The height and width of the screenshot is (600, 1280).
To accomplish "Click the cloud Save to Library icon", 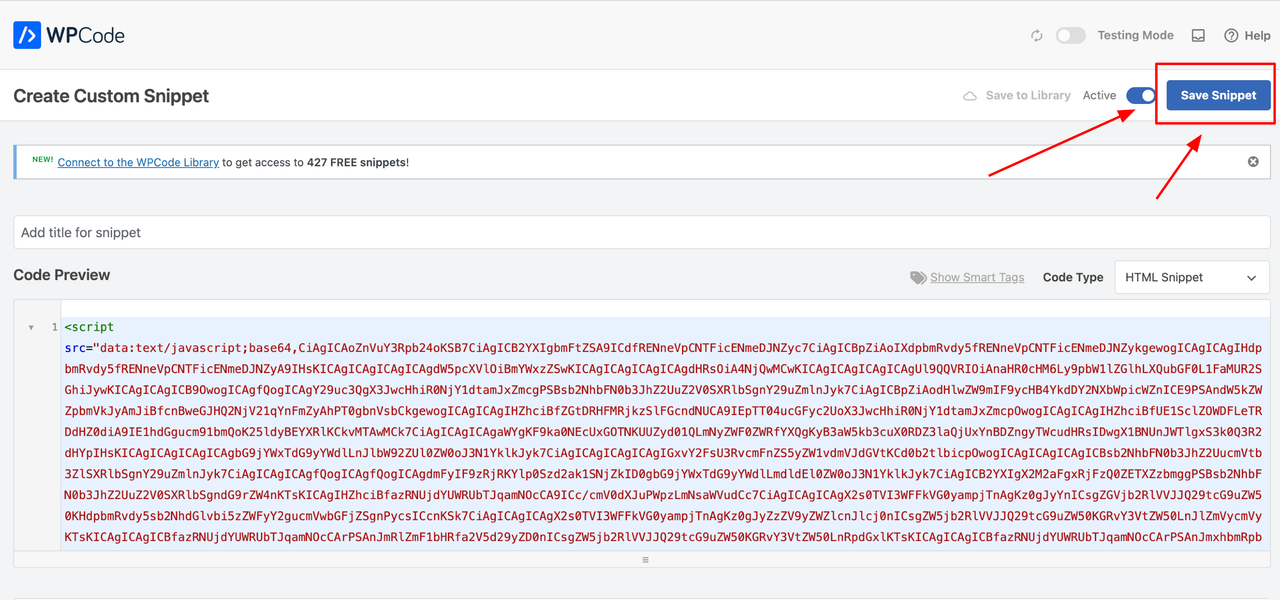I will 970,96.
